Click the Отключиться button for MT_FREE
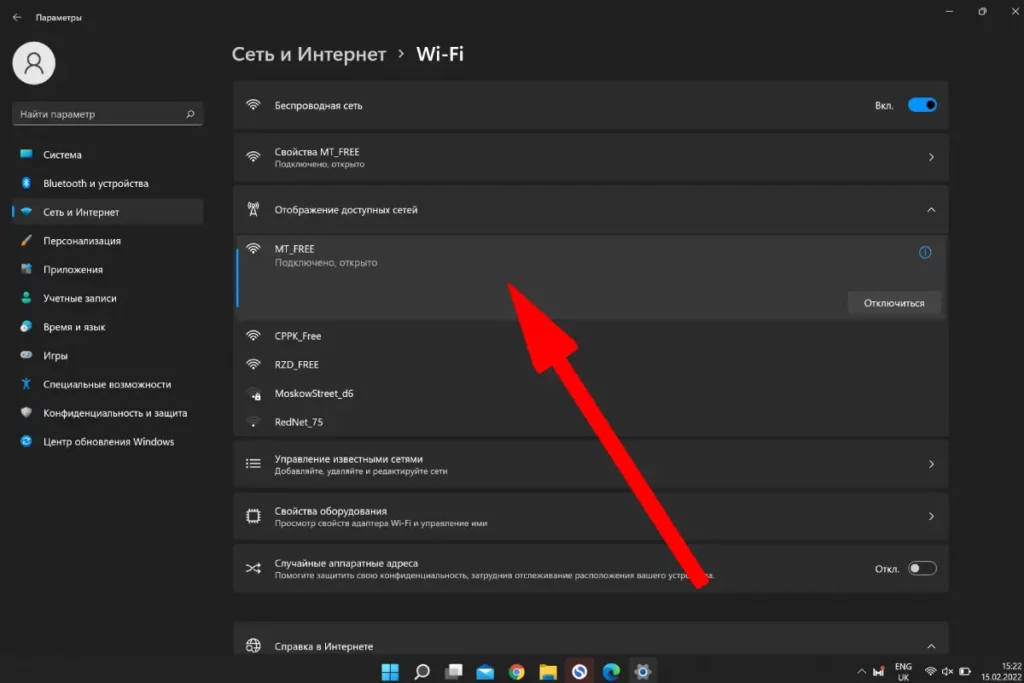1024x683 pixels. coord(894,303)
